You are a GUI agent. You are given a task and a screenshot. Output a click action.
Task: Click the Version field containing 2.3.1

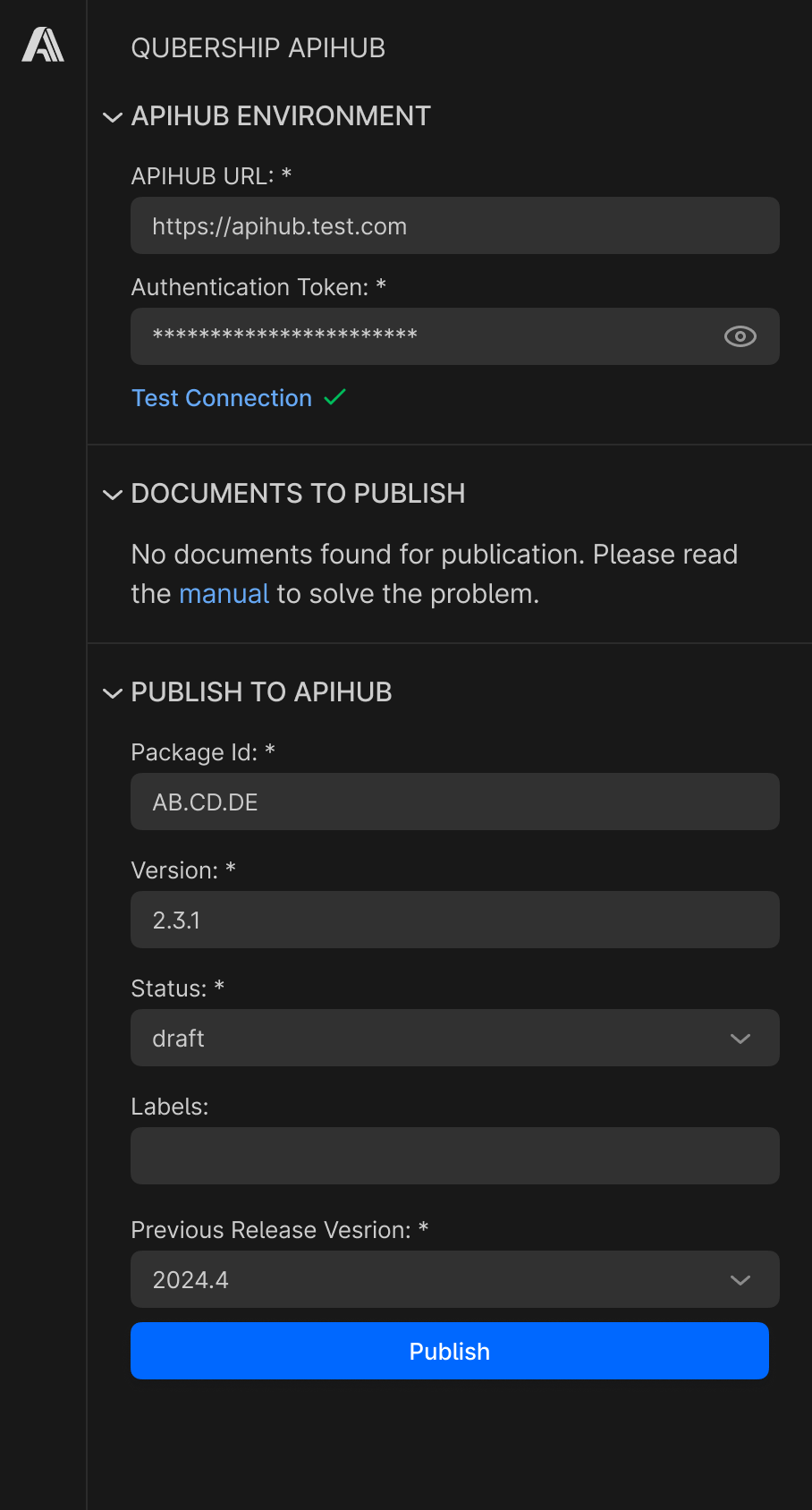[455, 920]
